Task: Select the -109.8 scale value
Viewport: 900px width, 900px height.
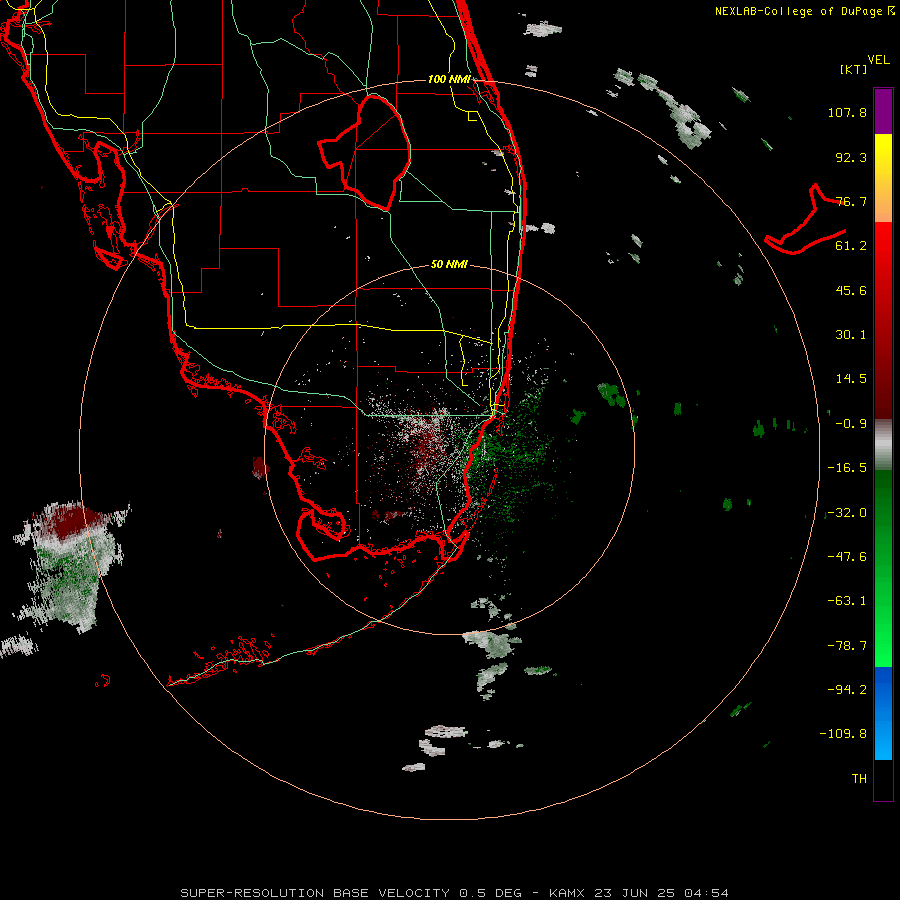Action: pos(843,734)
